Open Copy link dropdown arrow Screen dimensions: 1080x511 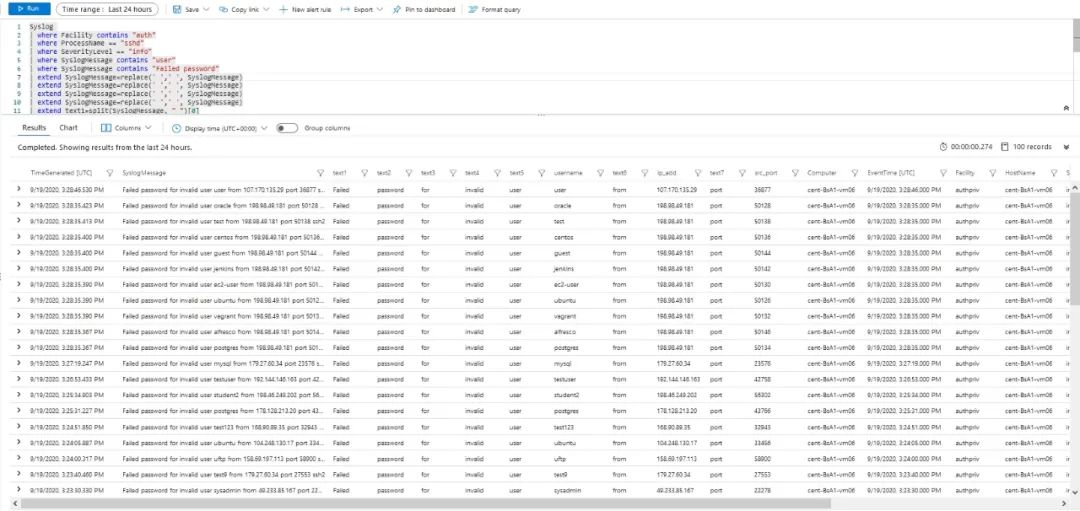265,10
